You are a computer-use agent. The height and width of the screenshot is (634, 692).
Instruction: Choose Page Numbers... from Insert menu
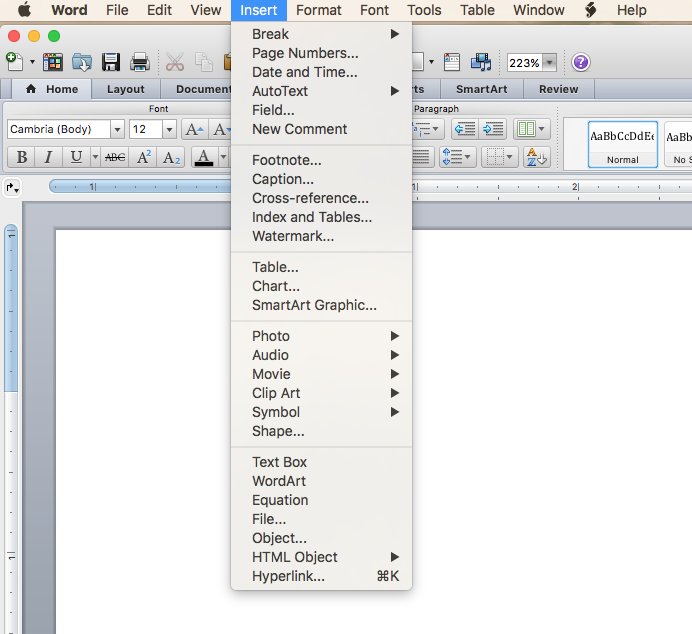tap(321, 53)
